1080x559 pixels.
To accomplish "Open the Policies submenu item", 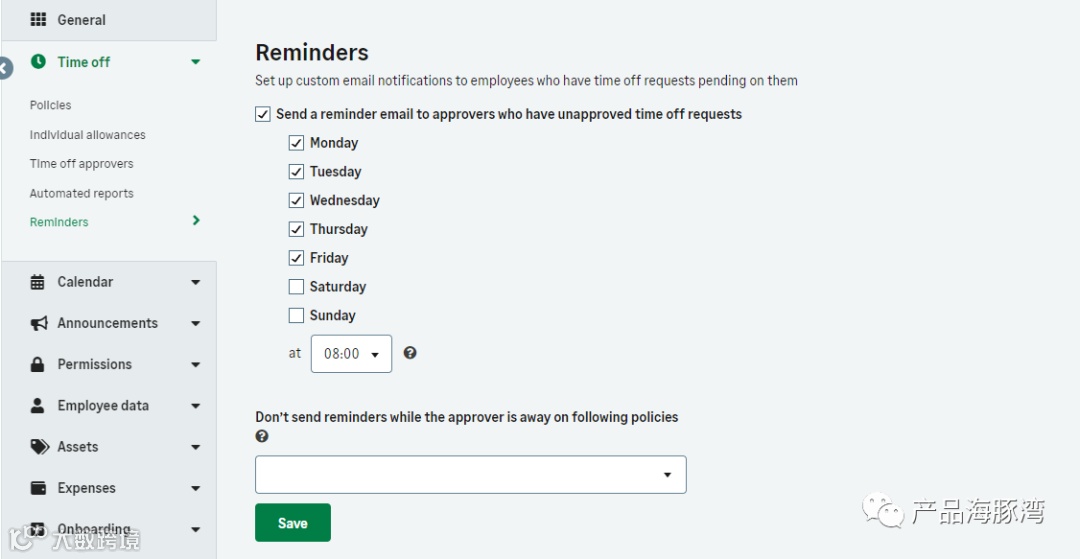I will pos(50,105).
